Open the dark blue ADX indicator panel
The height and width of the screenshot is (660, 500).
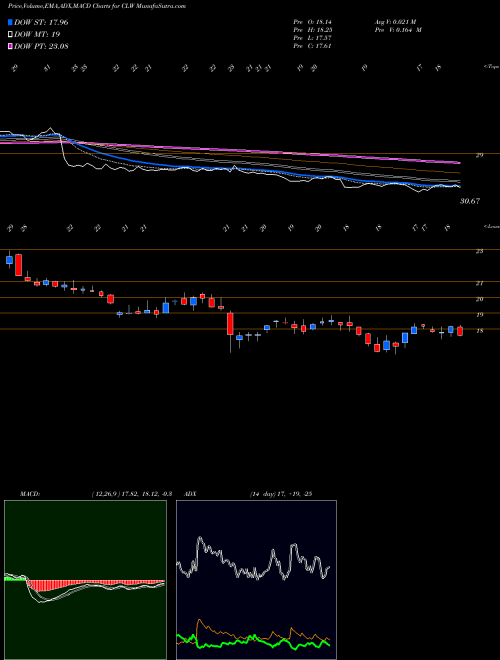pos(256,580)
